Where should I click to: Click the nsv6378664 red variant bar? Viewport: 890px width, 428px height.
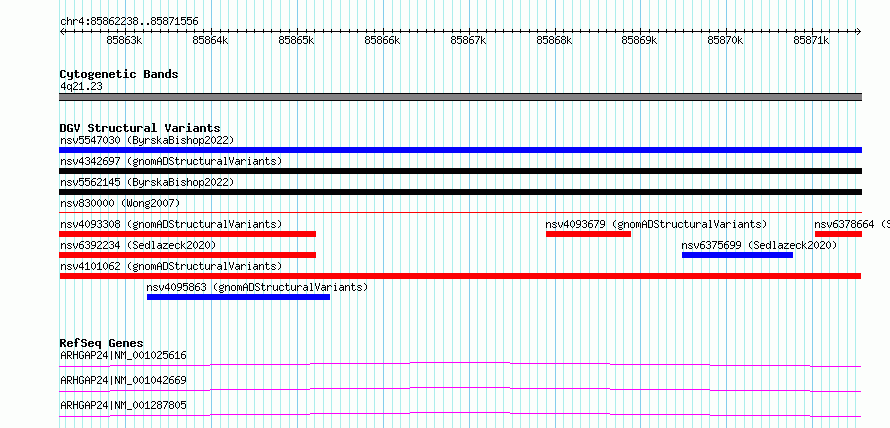(838, 234)
